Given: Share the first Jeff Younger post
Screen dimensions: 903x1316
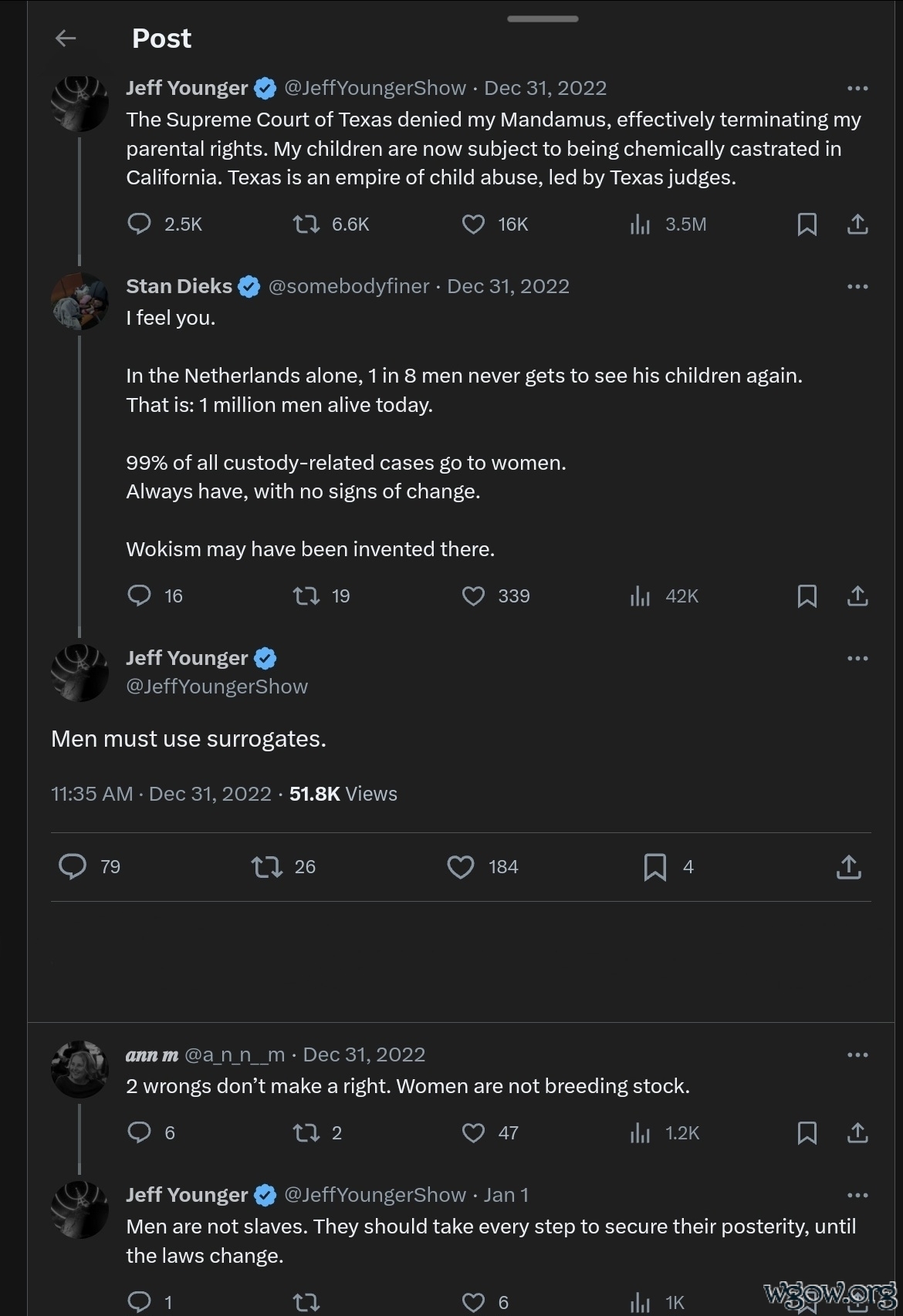Looking at the screenshot, I should [857, 224].
